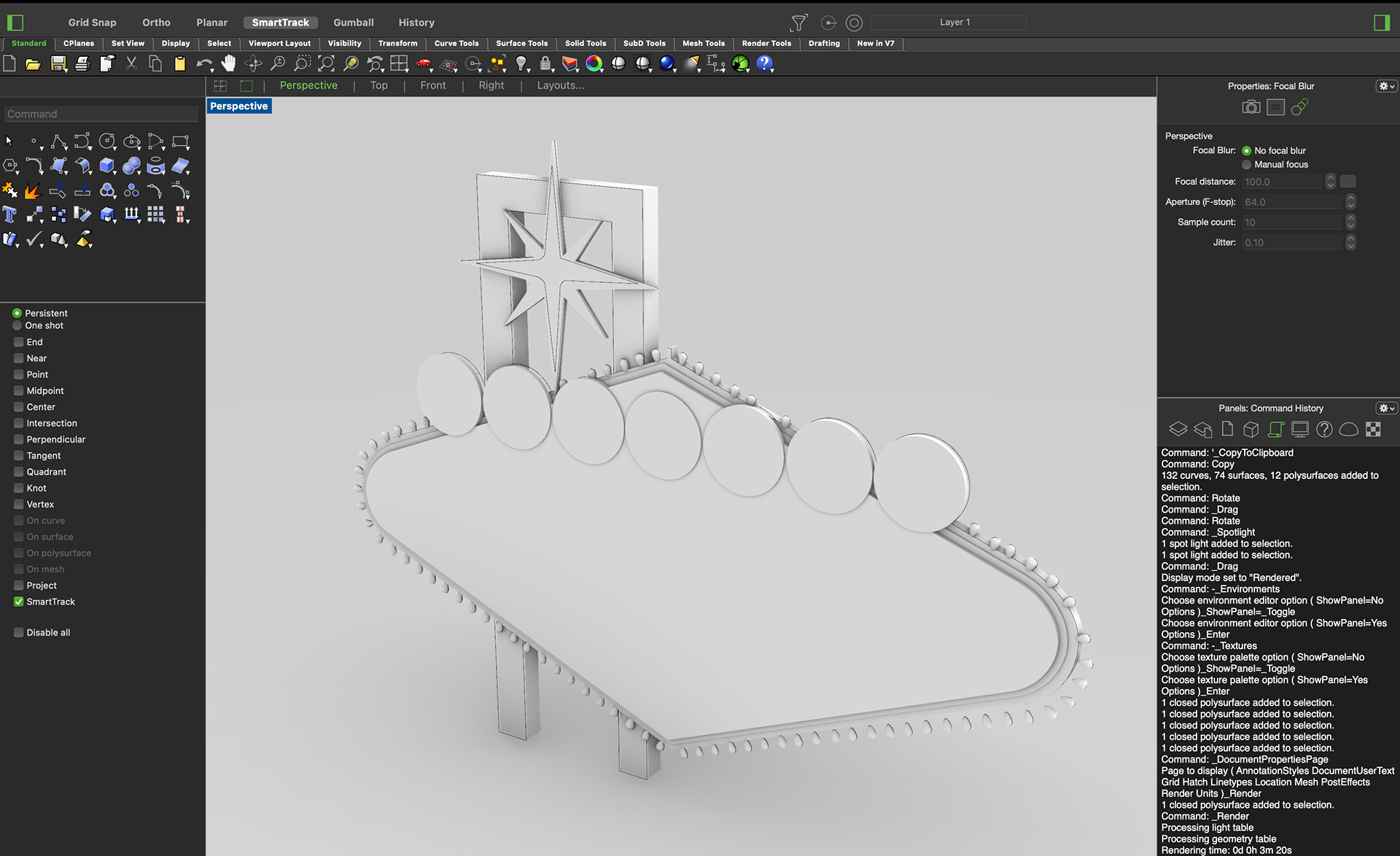Click the padlock Lock icon
The image size is (1400, 856).
(545, 64)
